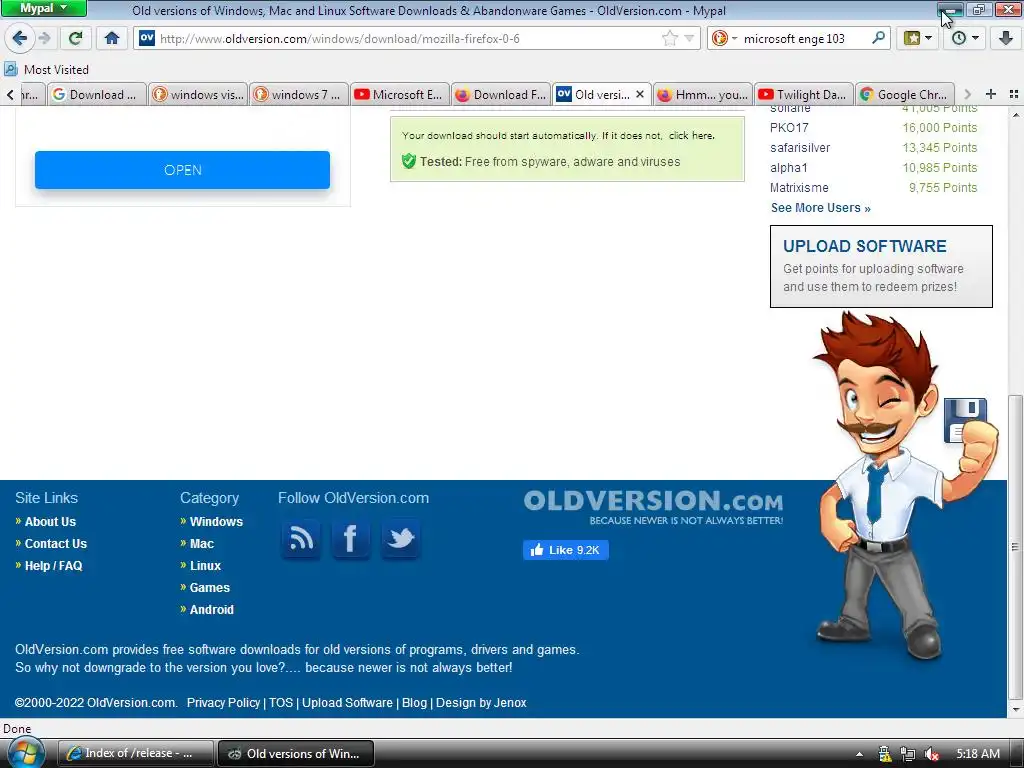Open the home page icon
Image resolution: width=1024 pixels, height=768 pixels.
point(112,38)
